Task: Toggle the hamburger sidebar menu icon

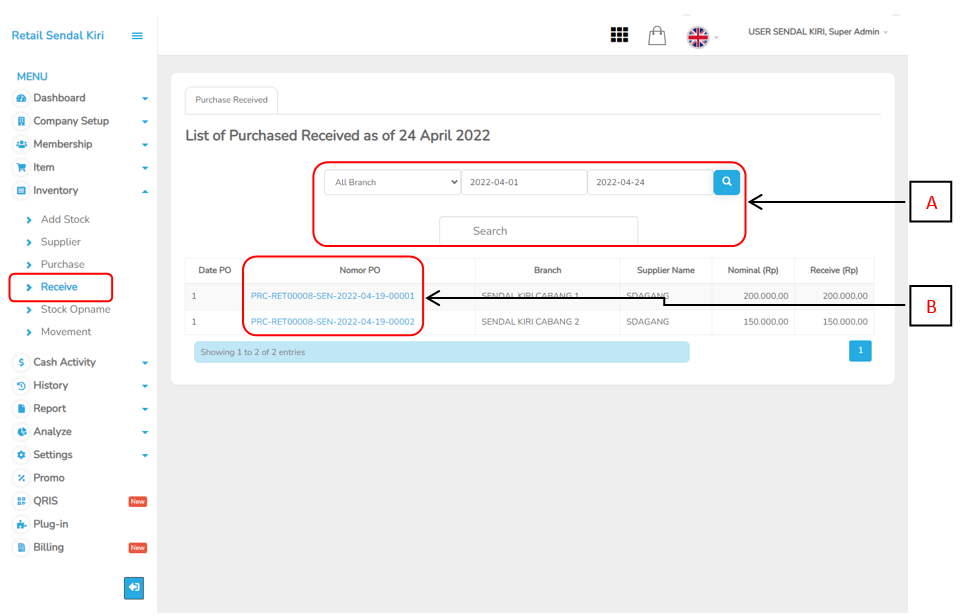Action: tap(137, 36)
